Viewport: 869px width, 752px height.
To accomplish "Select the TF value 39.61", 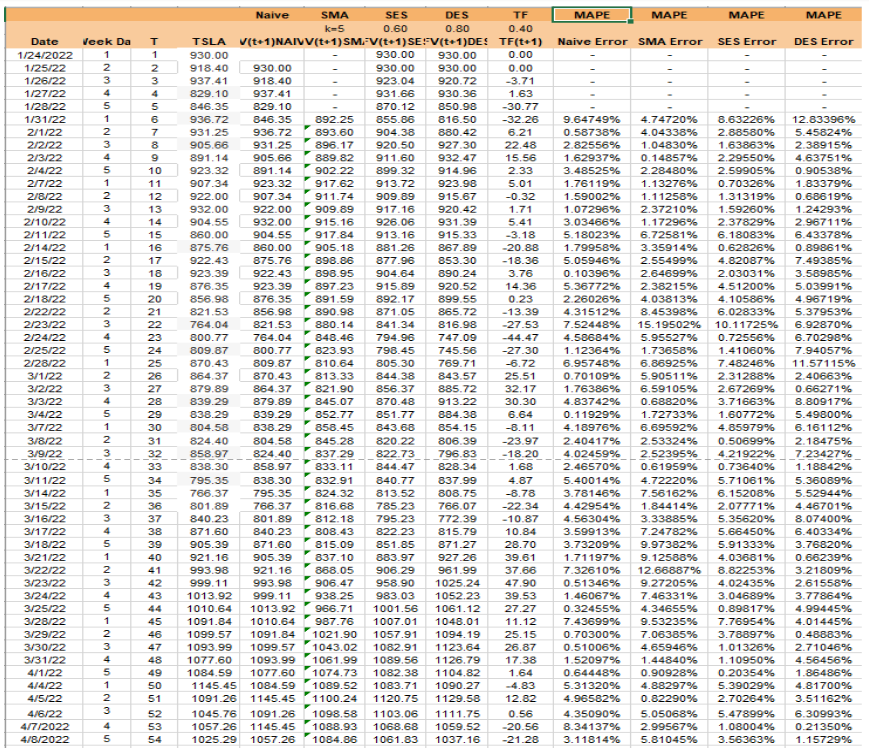I will coord(520,557).
